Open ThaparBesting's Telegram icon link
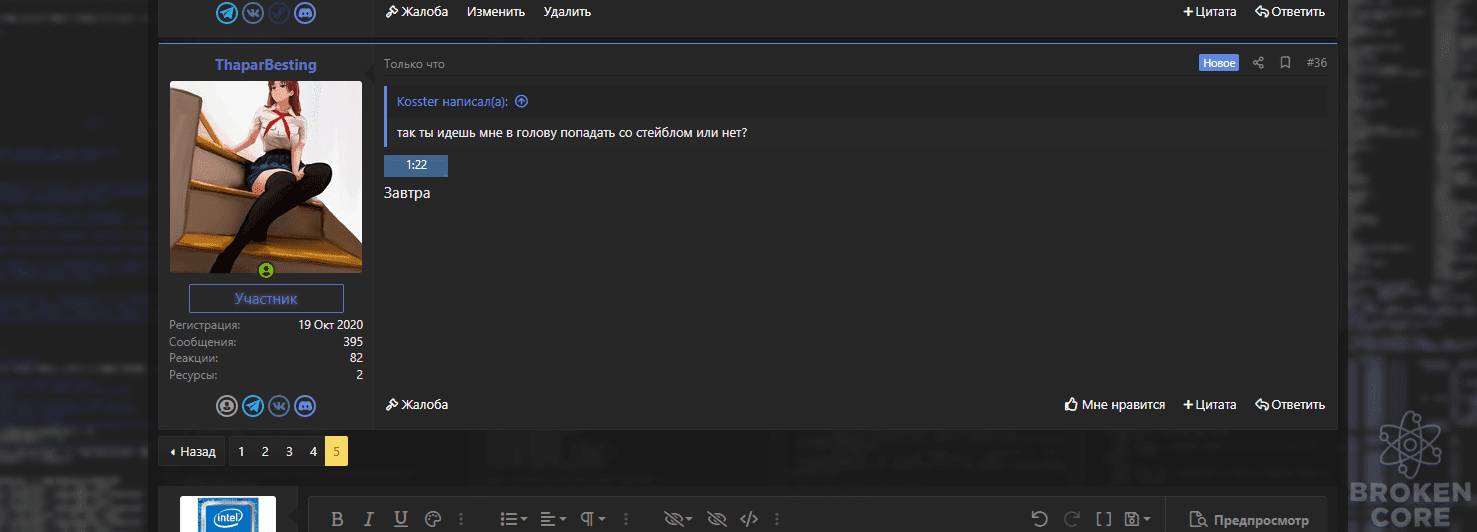The width and height of the screenshot is (1477, 532). click(253, 406)
